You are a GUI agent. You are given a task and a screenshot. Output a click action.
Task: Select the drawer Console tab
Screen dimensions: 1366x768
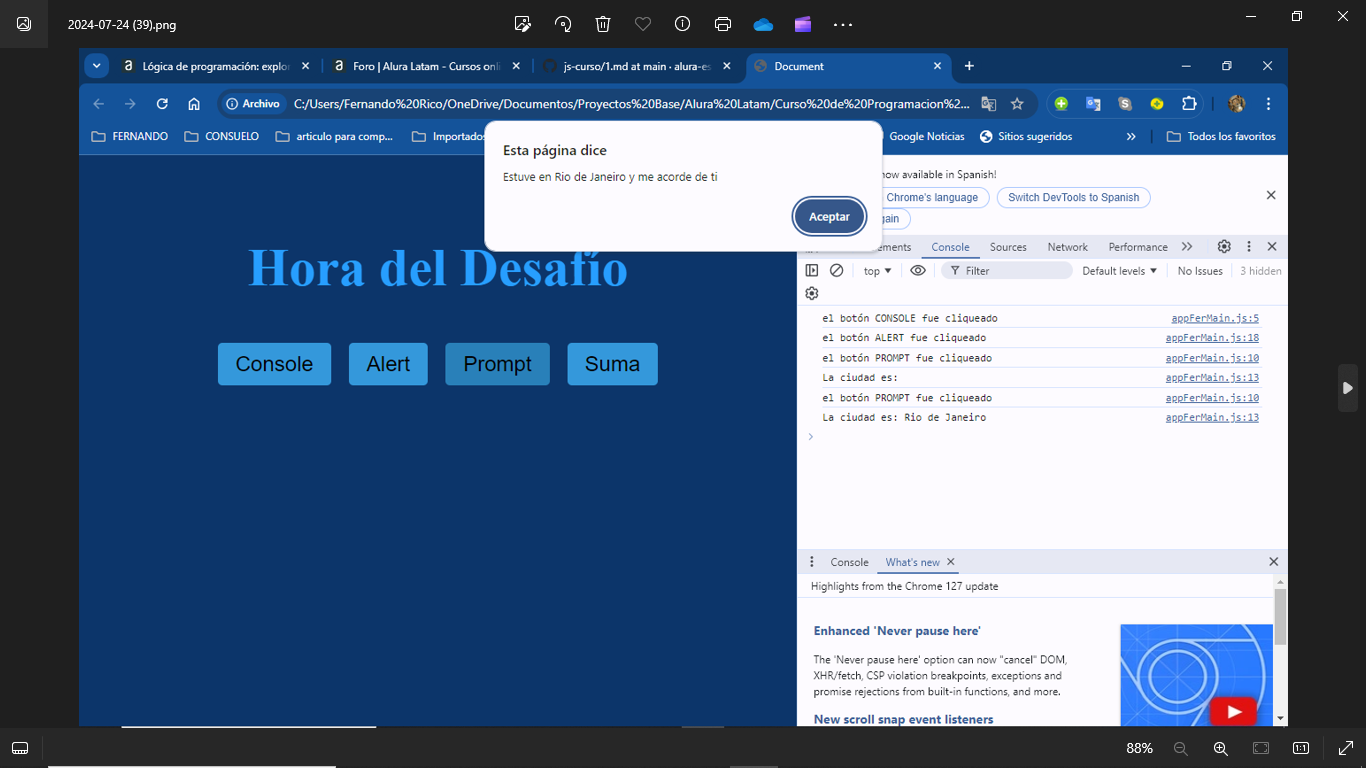tap(849, 562)
